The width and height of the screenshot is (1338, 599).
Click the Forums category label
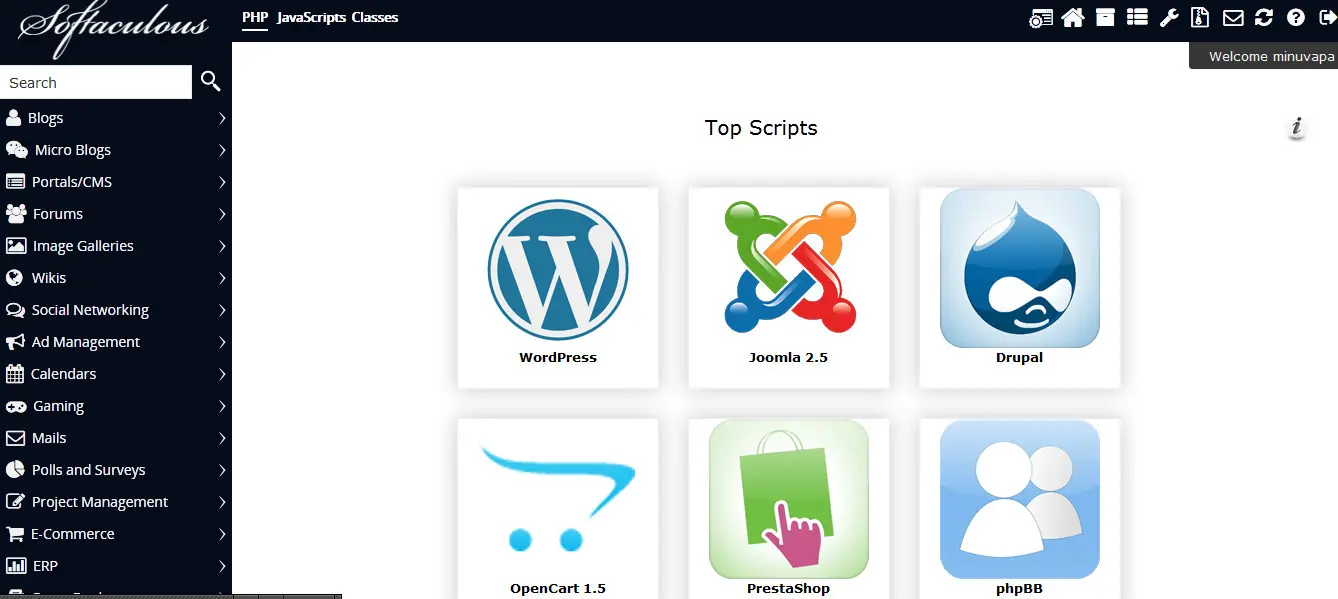58,214
